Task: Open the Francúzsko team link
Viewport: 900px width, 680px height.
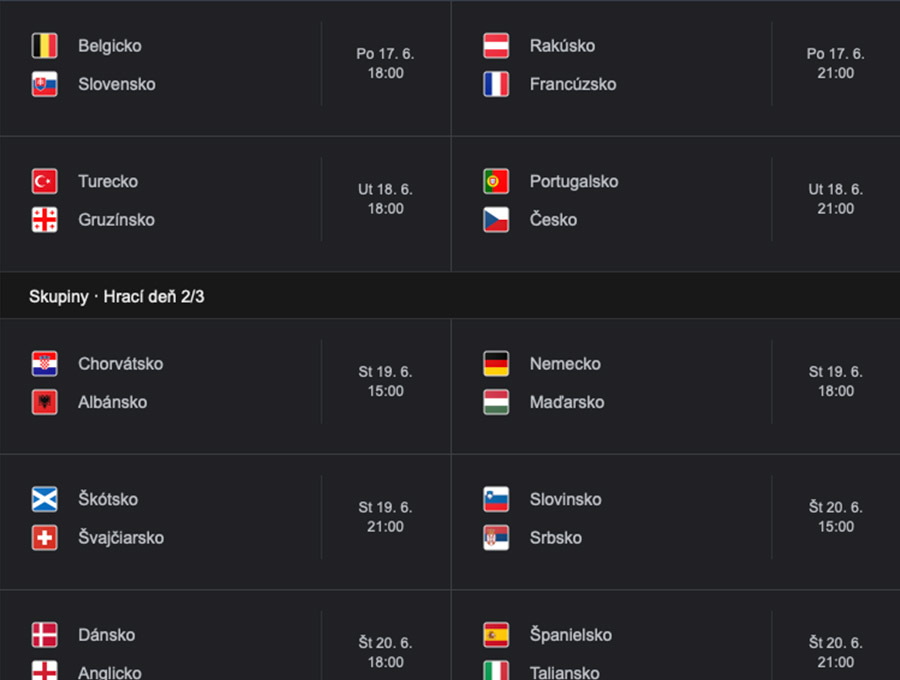Action: tap(573, 84)
